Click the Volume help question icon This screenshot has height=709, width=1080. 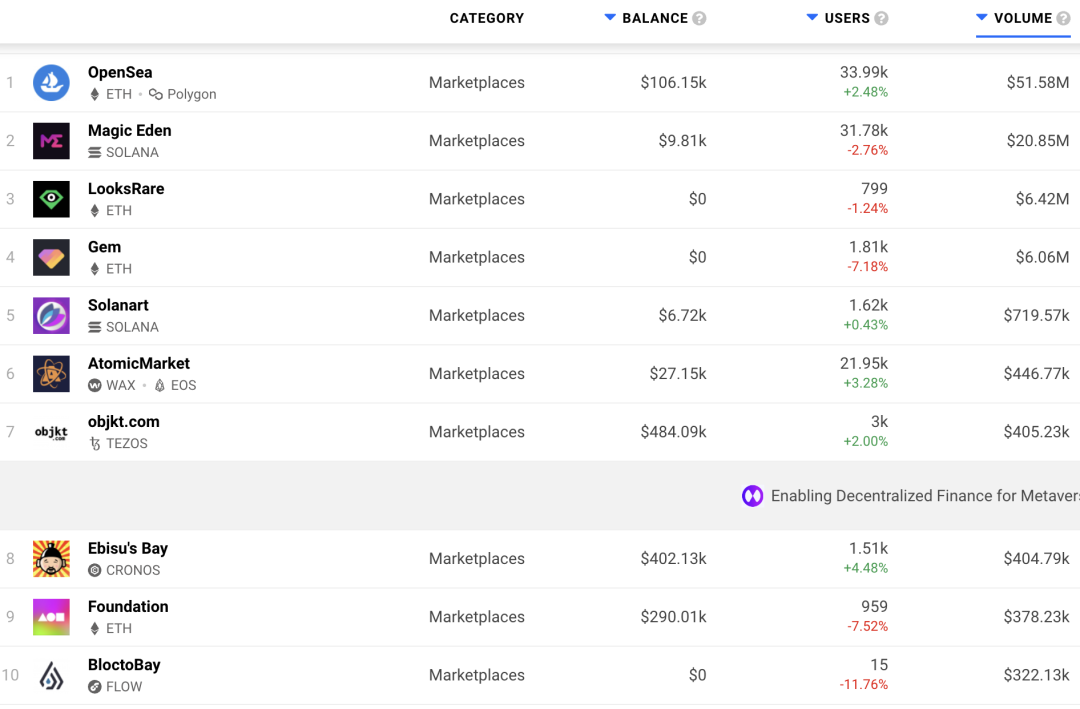click(x=1063, y=19)
